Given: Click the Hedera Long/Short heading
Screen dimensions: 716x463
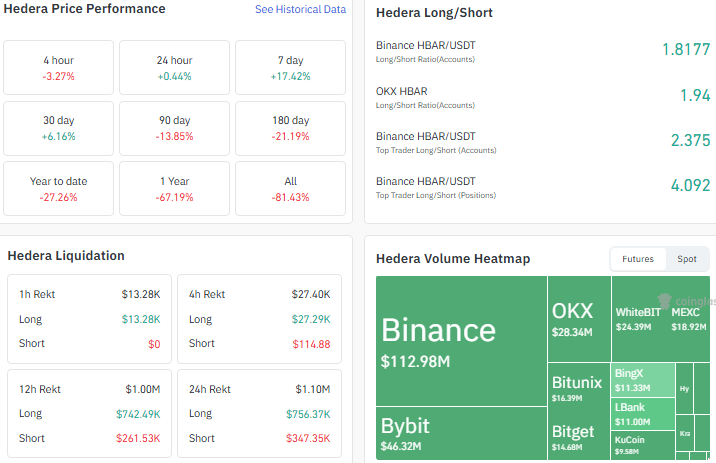Looking at the screenshot, I should pos(434,13).
